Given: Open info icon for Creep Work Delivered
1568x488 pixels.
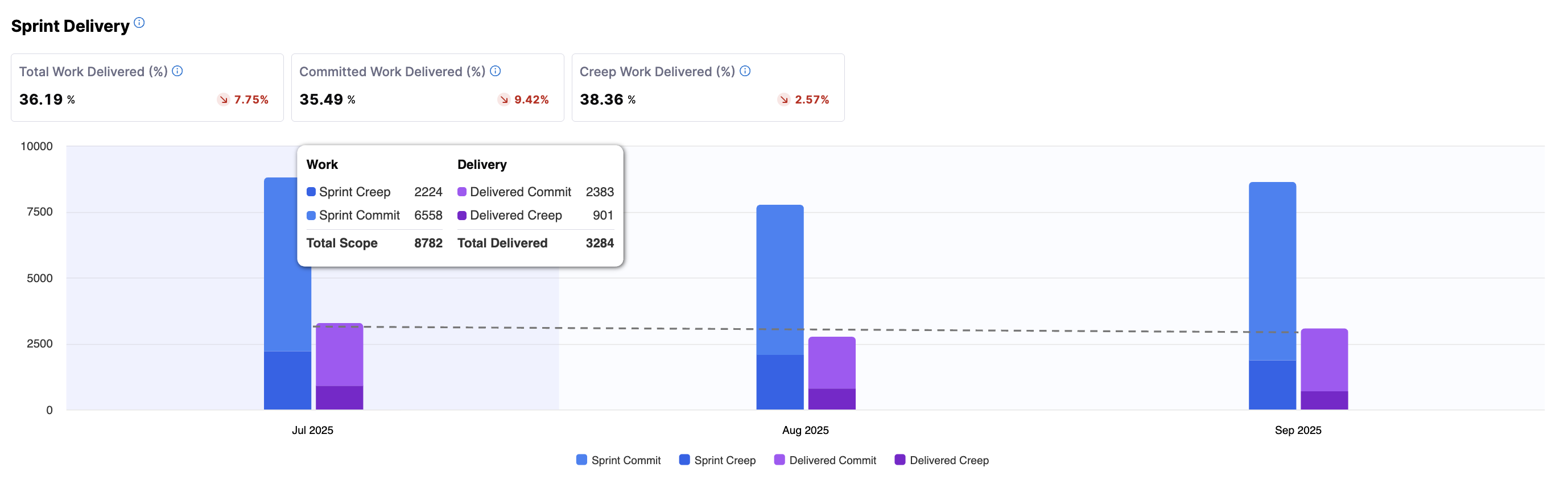Looking at the screenshot, I should [x=745, y=71].
